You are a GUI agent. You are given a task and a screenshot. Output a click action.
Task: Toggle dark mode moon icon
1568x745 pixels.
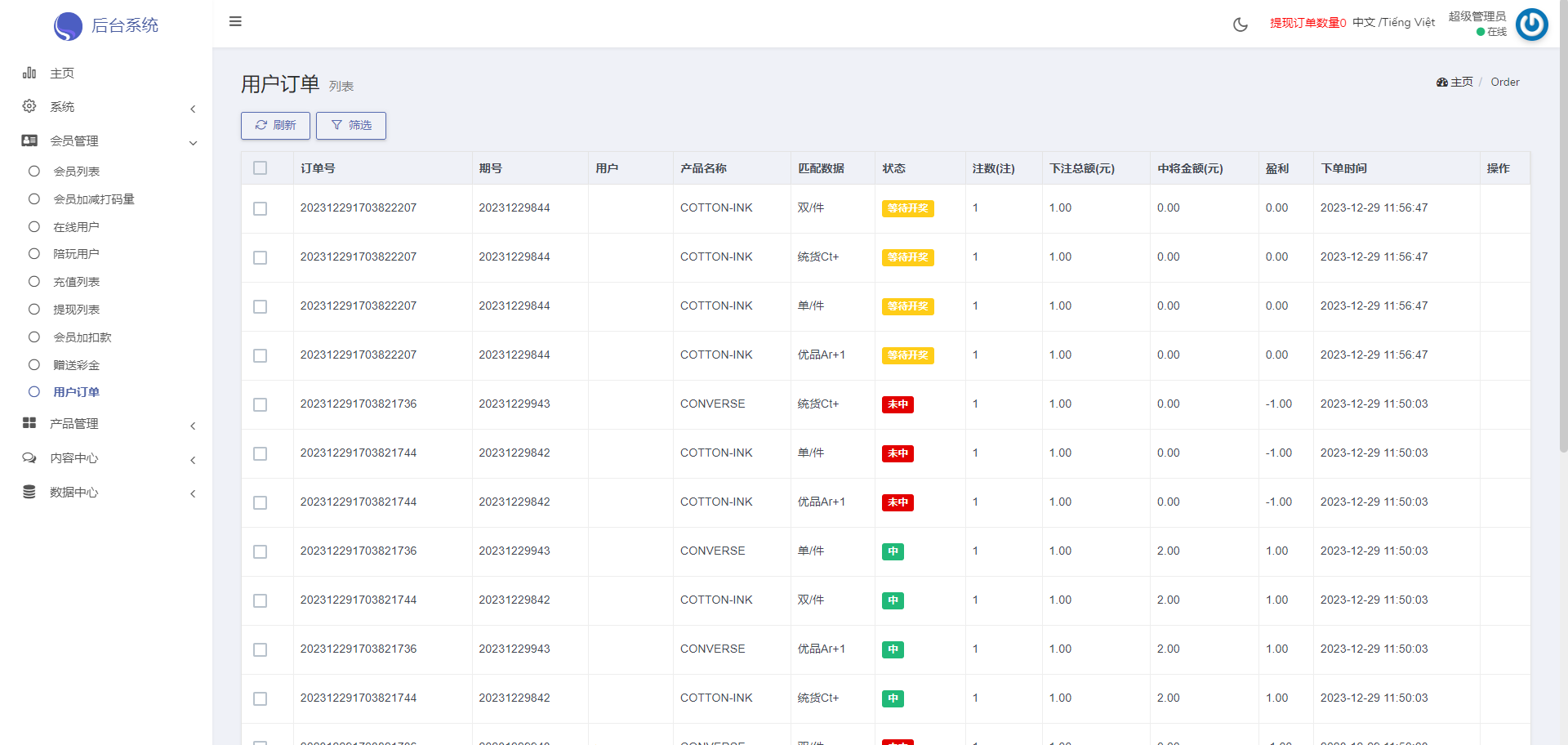[x=1240, y=25]
